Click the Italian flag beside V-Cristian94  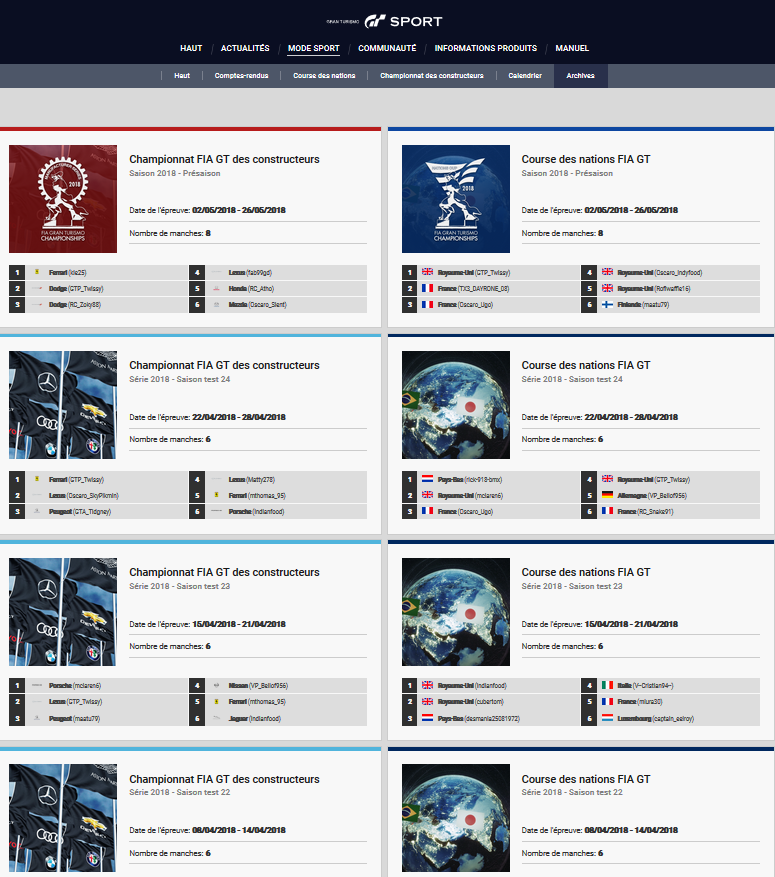click(x=607, y=685)
